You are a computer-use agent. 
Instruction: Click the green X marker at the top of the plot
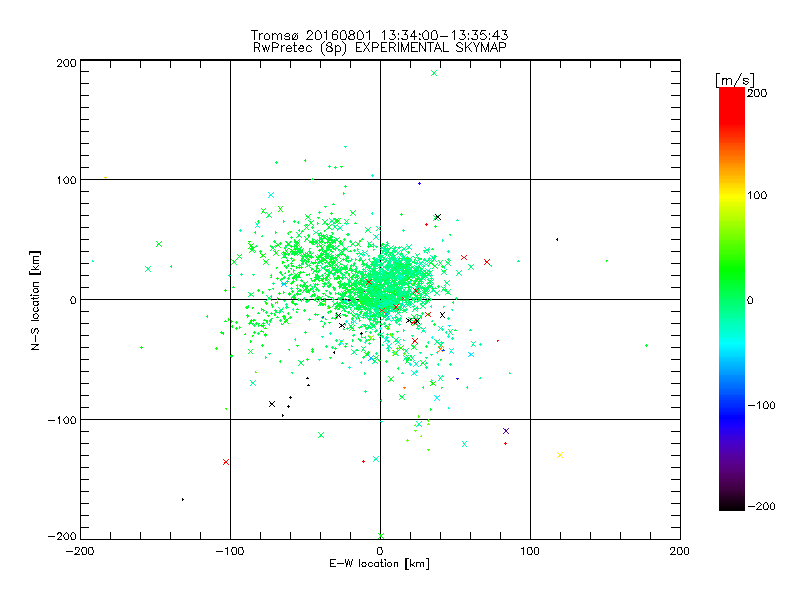click(434, 73)
